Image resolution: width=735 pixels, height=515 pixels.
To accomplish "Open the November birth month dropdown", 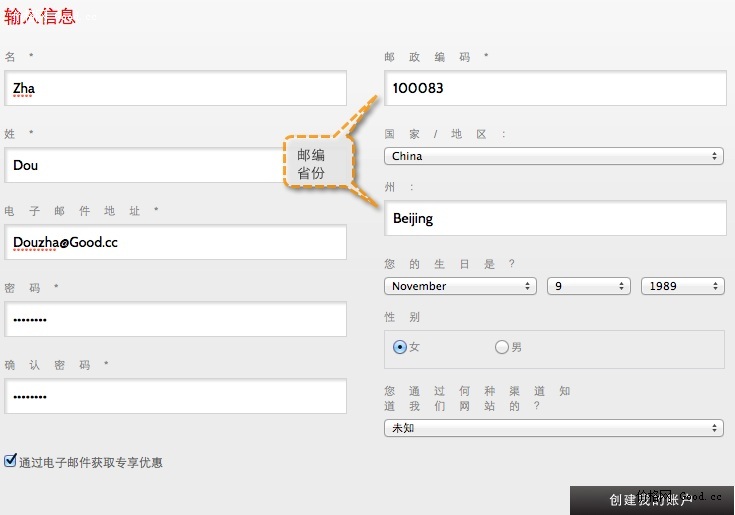I will tap(460, 286).
